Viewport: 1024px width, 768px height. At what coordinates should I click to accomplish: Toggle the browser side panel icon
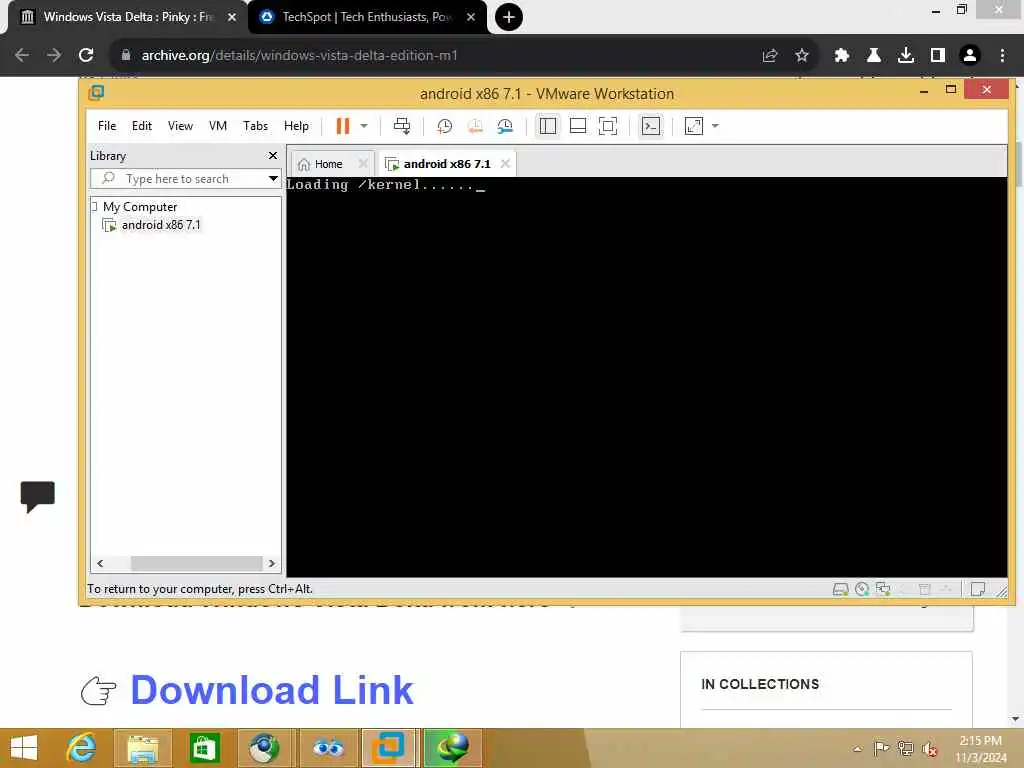pos(938,56)
